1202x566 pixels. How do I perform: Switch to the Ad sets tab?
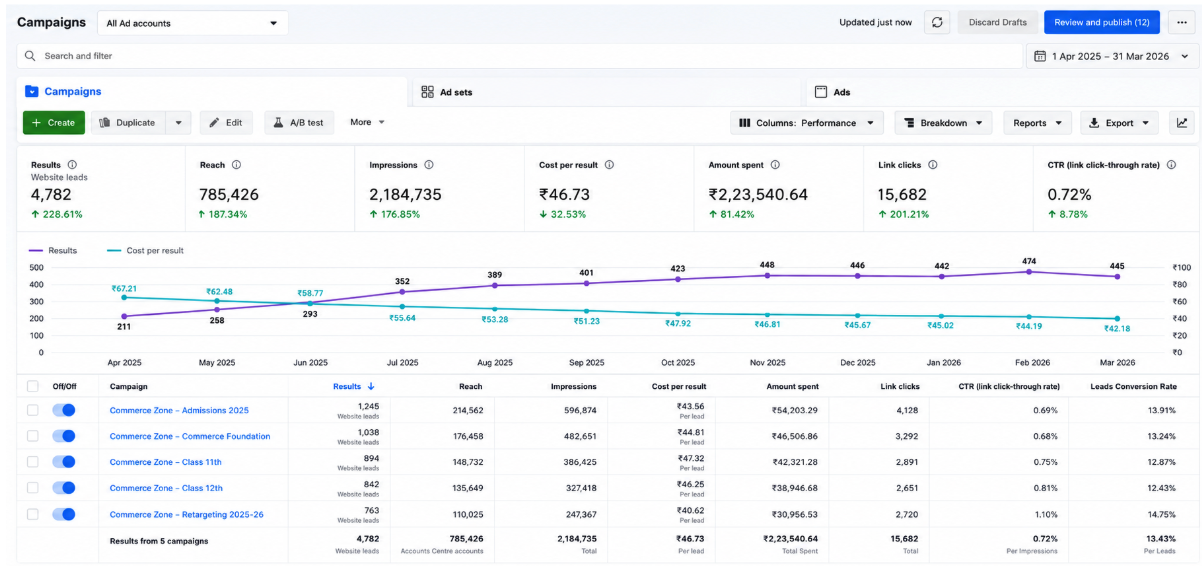click(608, 92)
